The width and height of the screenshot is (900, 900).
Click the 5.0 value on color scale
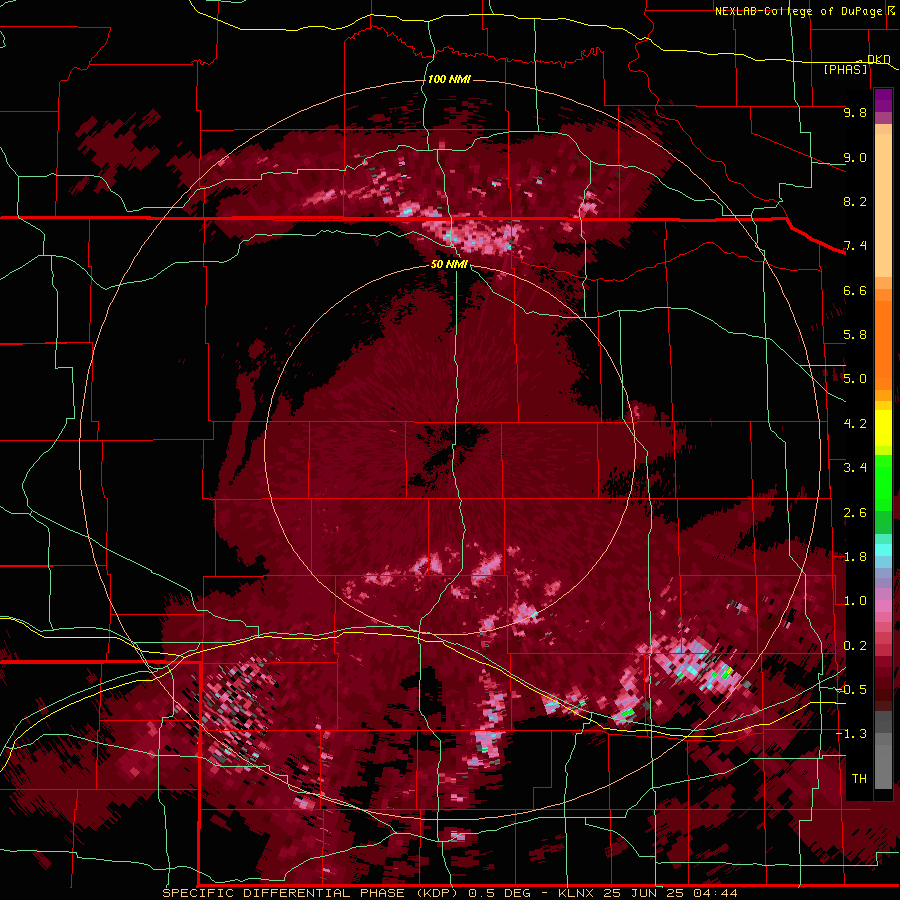(855, 379)
